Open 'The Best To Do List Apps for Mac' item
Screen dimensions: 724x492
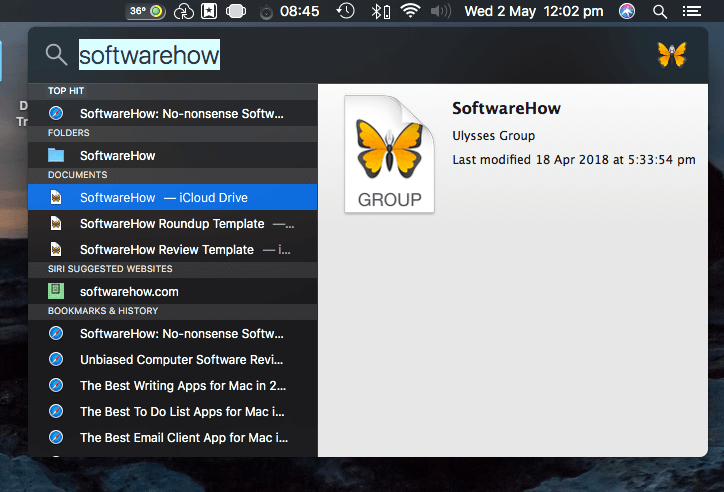coord(173,411)
